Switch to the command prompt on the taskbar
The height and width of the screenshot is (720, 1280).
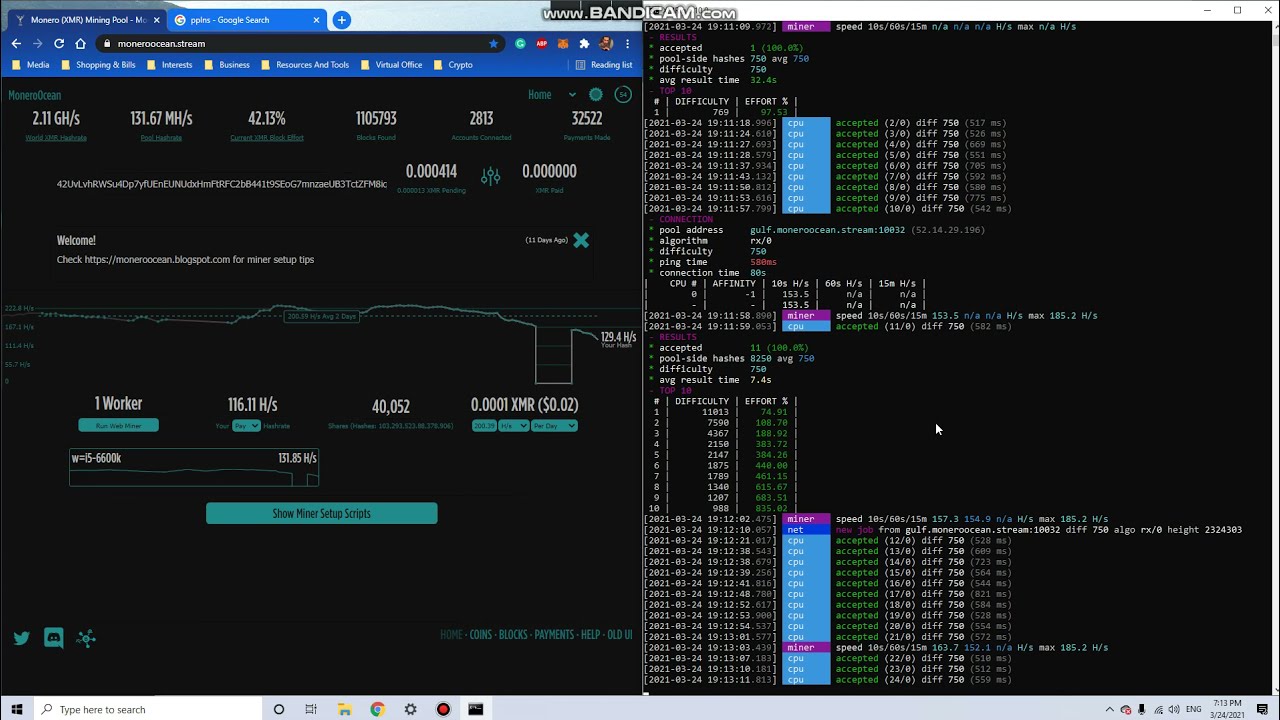[x=476, y=709]
